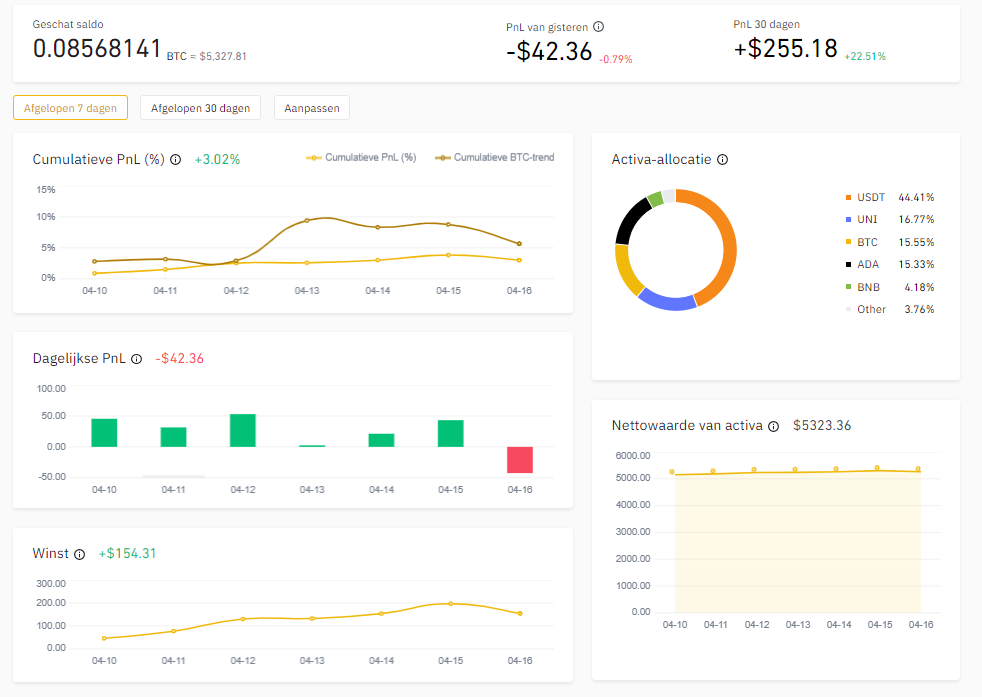Open info tooltip for Activa-allocatie

pos(723,159)
